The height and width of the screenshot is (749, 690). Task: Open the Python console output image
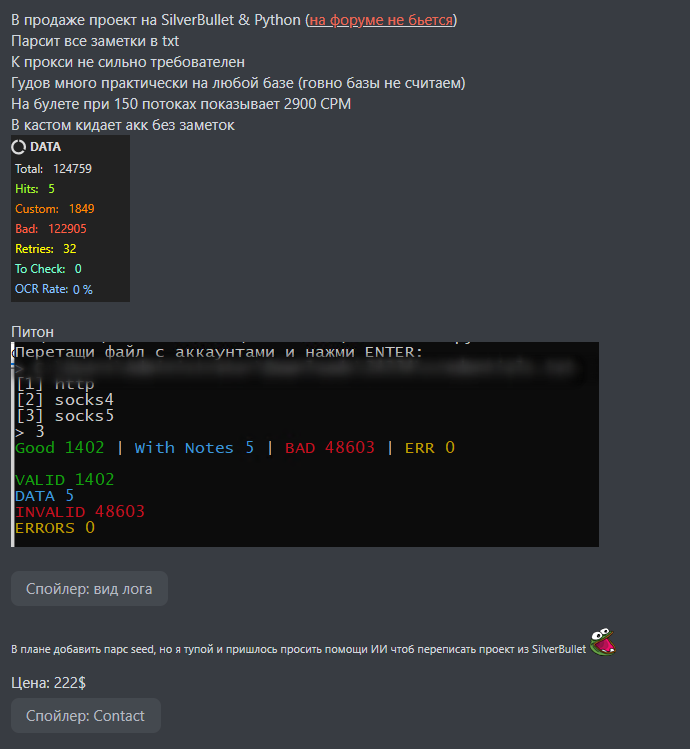point(305,444)
